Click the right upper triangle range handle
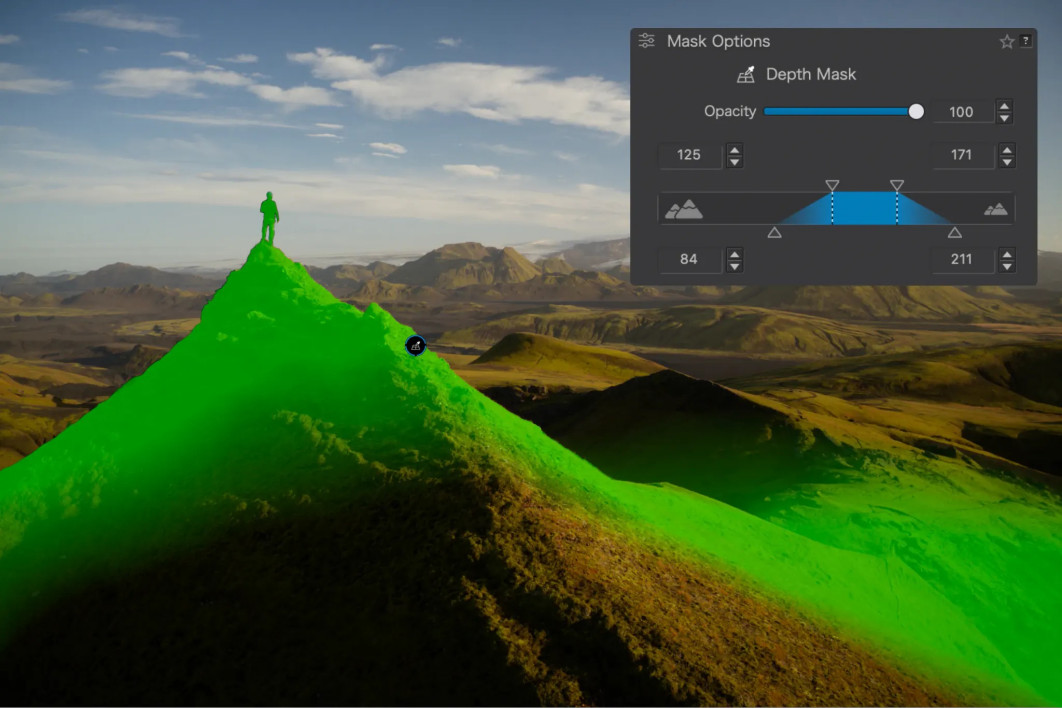This screenshot has height=708, width=1062. (897, 185)
